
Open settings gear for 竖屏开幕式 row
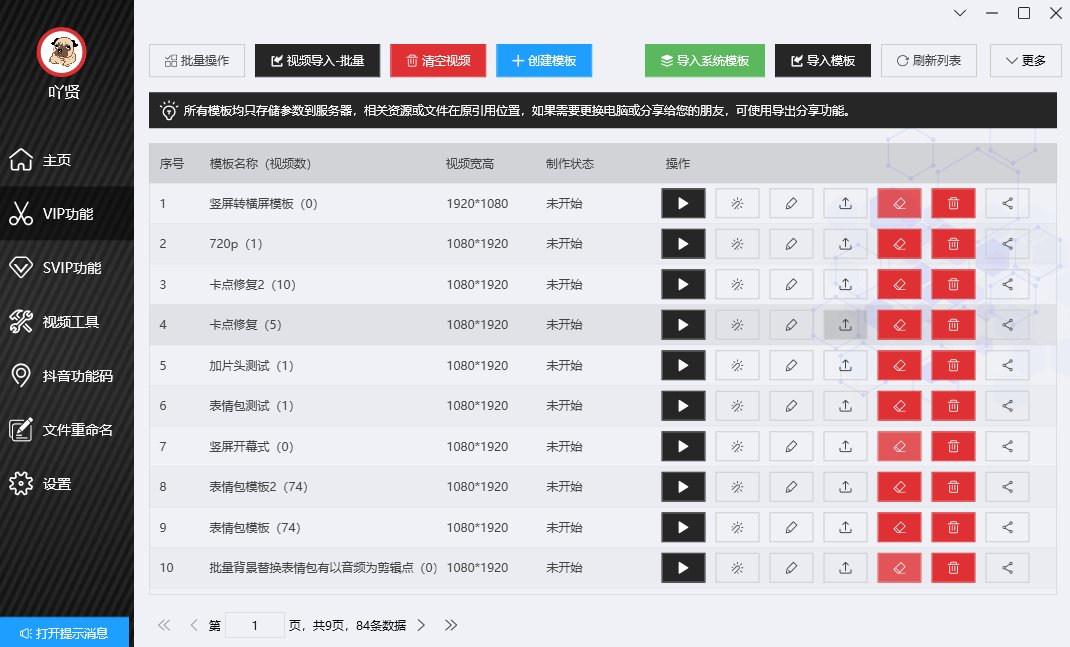pos(737,446)
